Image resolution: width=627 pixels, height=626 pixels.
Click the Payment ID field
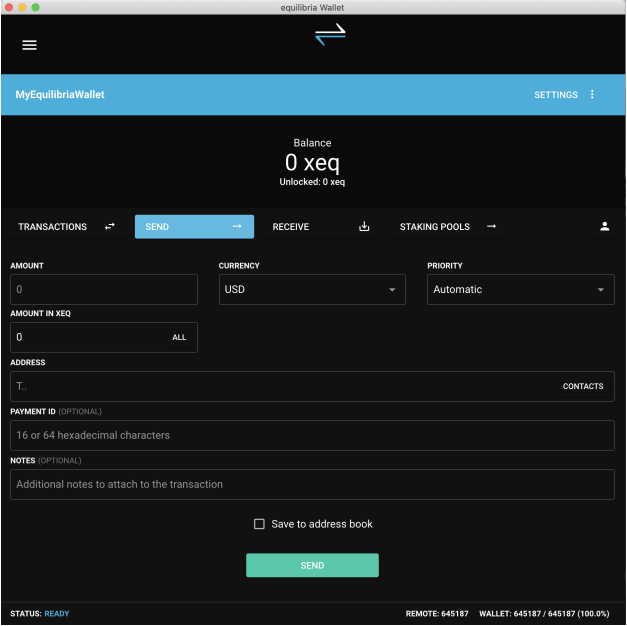pos(312,436)
